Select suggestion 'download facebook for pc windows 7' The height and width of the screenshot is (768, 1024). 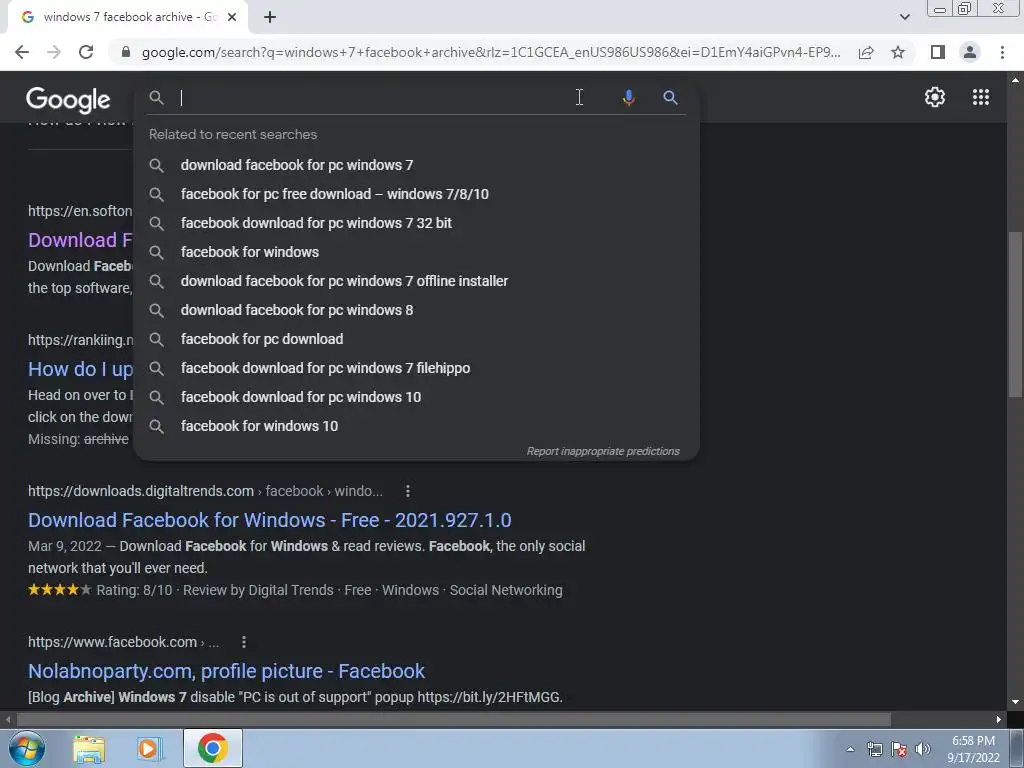416,165
